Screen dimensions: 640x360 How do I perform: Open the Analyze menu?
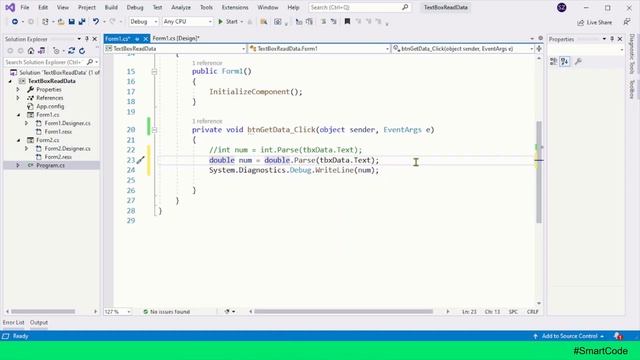181,7
